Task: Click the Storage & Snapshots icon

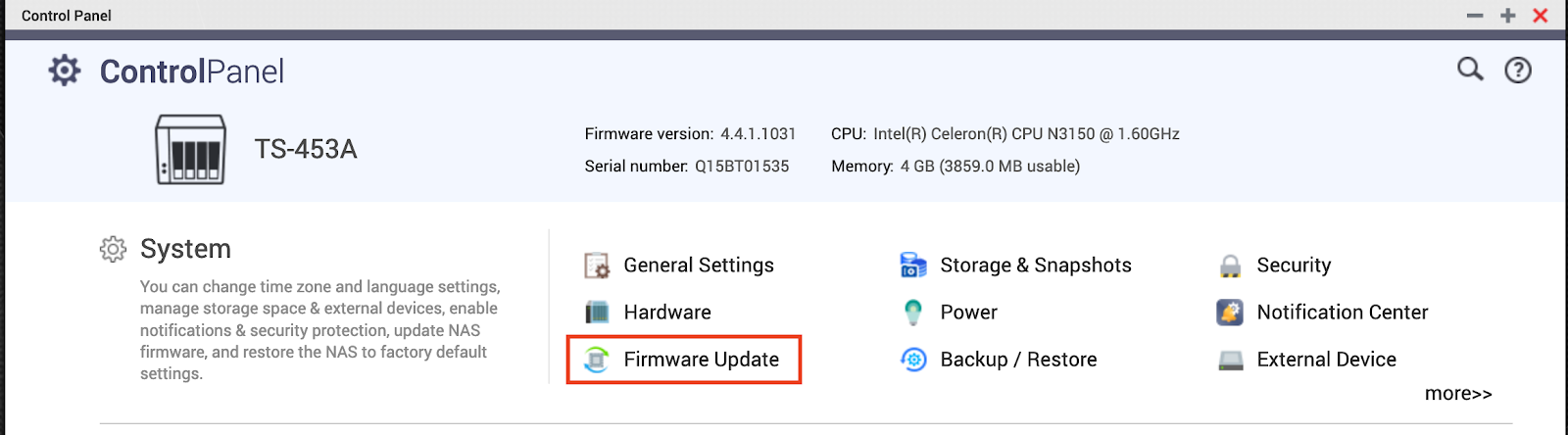Action: (913, 266)
